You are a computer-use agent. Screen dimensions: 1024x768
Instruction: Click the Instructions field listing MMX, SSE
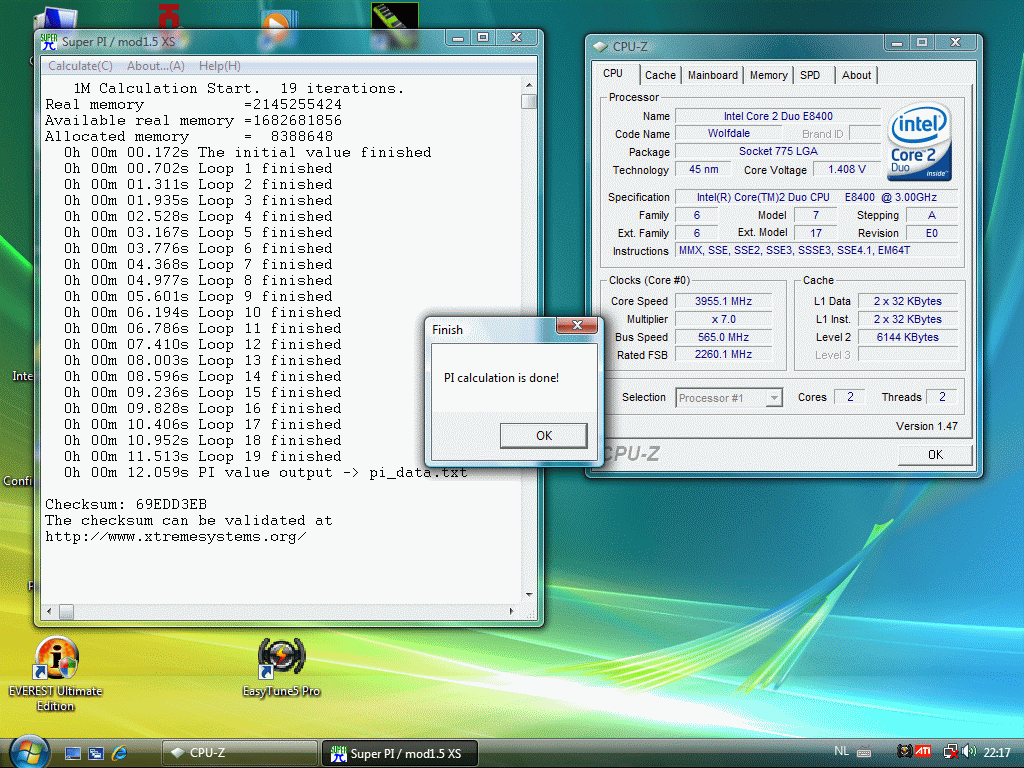click(x=816, y=250)
